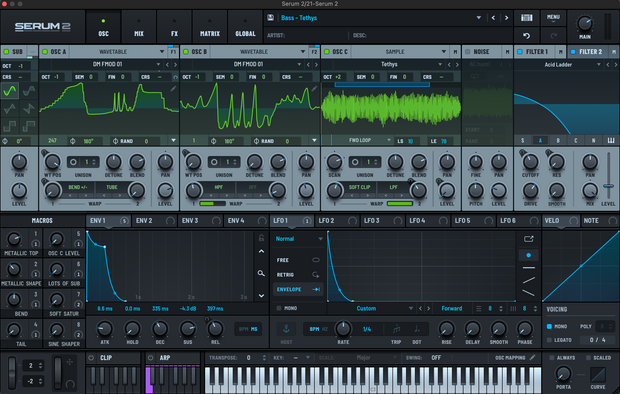620x394 pixels.
Task: Click the envelope lock icon
Action: coord(261,237)
